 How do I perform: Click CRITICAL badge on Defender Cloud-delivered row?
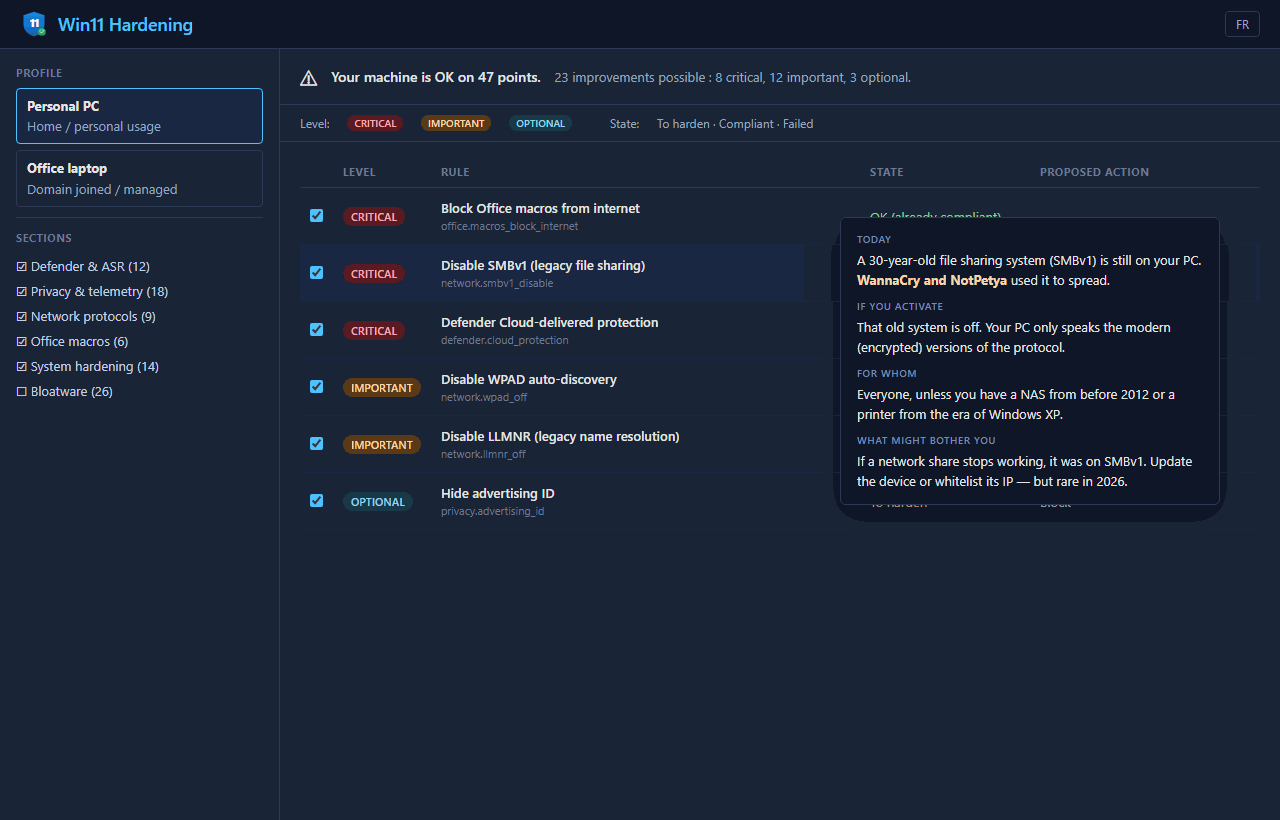tap(374, 331)
